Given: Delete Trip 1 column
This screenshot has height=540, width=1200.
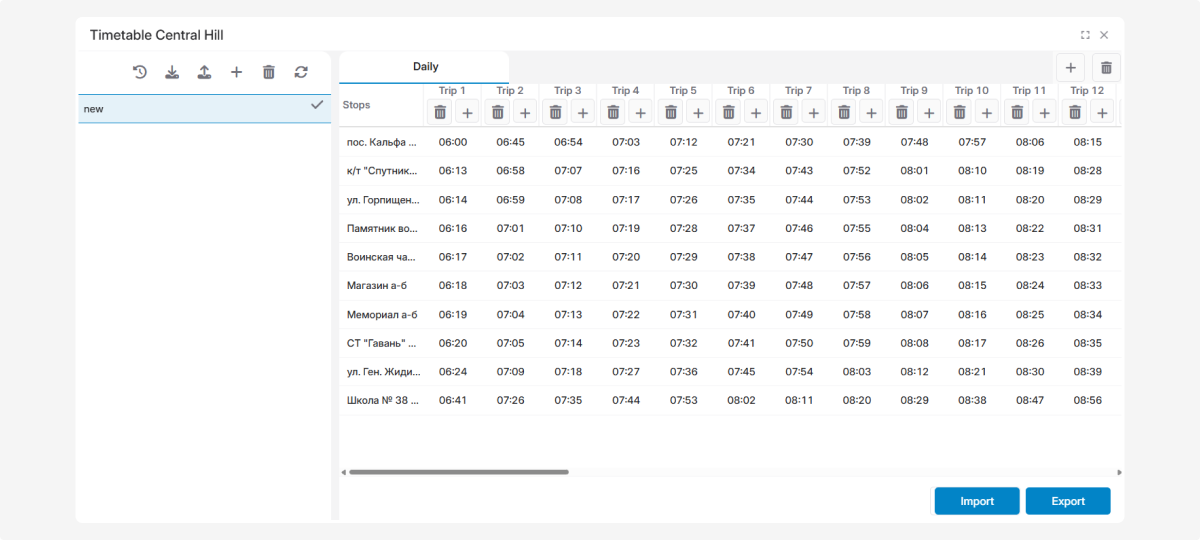Looking at the screenshot, I should 440,112.
